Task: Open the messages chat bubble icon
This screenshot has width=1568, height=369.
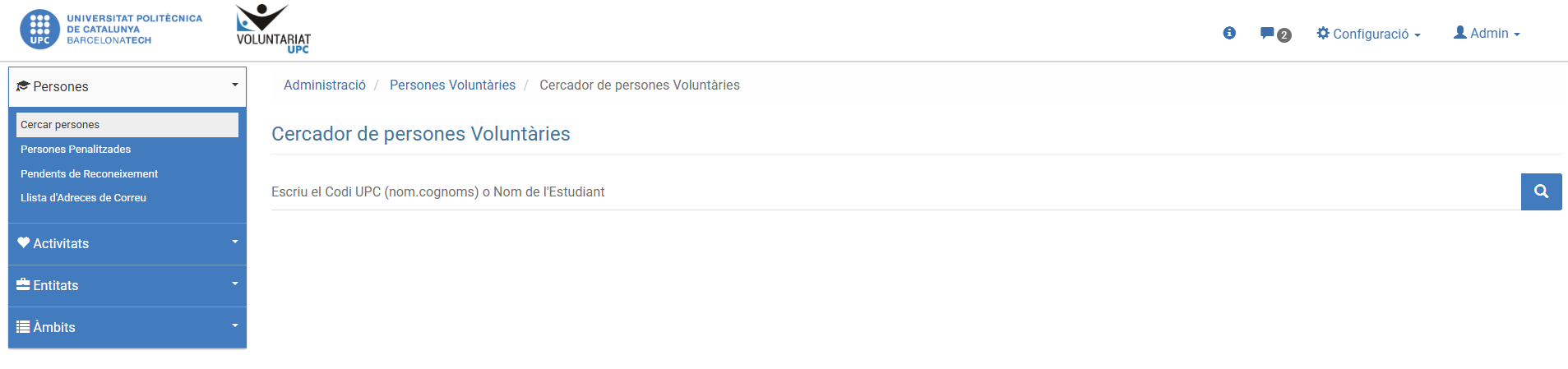Action: (1267, 34)
